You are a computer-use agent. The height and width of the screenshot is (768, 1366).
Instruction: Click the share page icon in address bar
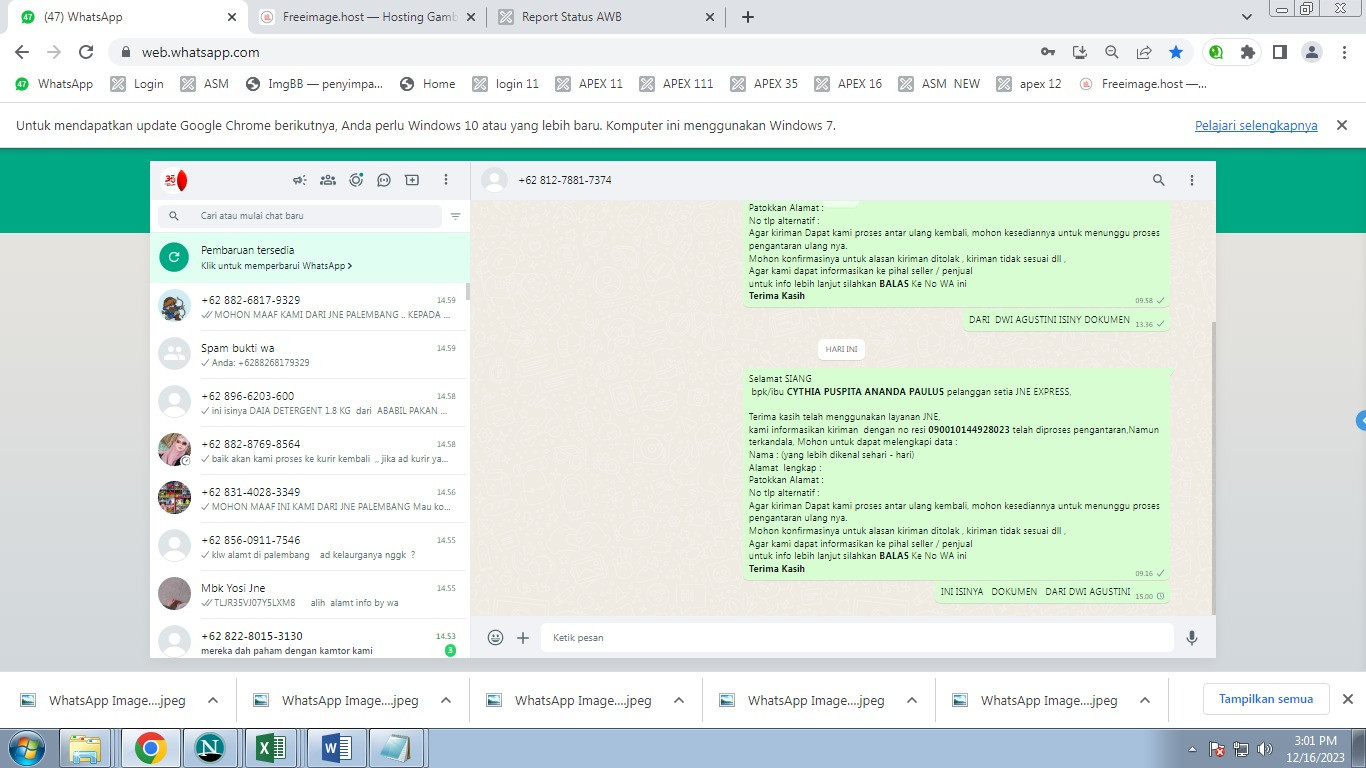(x=1144, y=52)
